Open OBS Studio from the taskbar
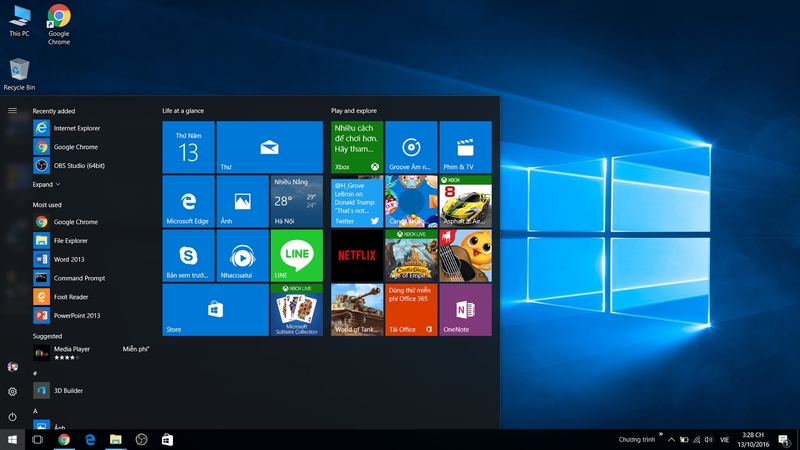The image size is (800, 450). tap(141, 439)
